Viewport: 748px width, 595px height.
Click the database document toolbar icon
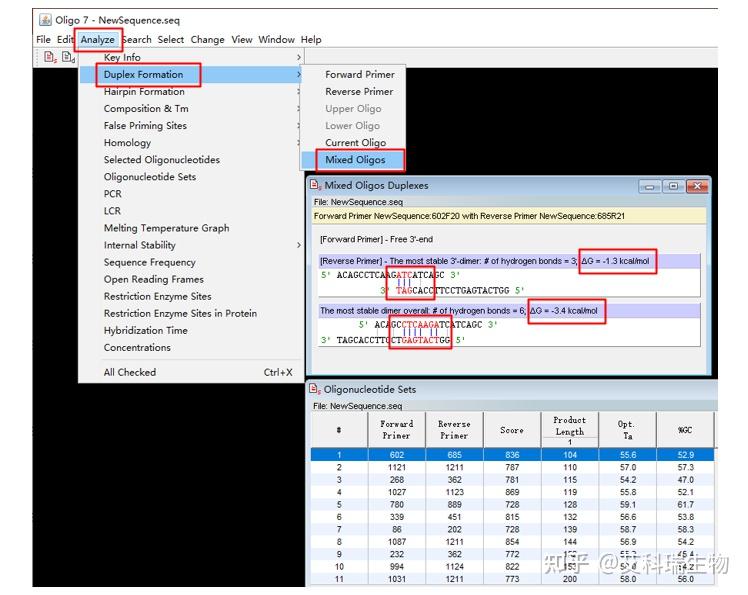pos(68,57)
